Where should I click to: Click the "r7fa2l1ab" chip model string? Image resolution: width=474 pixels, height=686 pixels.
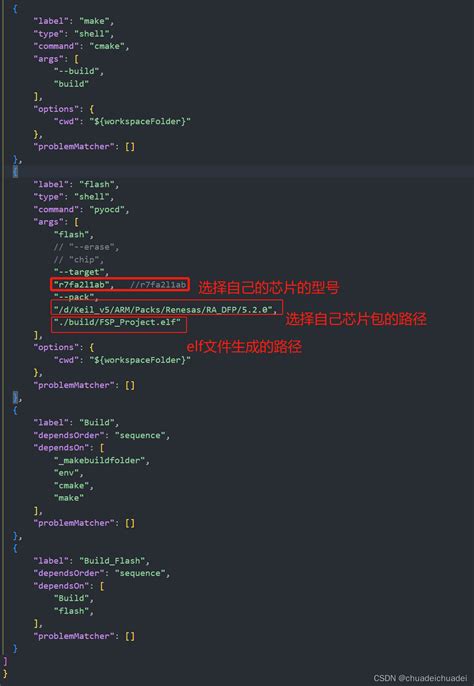pyautogui.click(x=81, y=285)
